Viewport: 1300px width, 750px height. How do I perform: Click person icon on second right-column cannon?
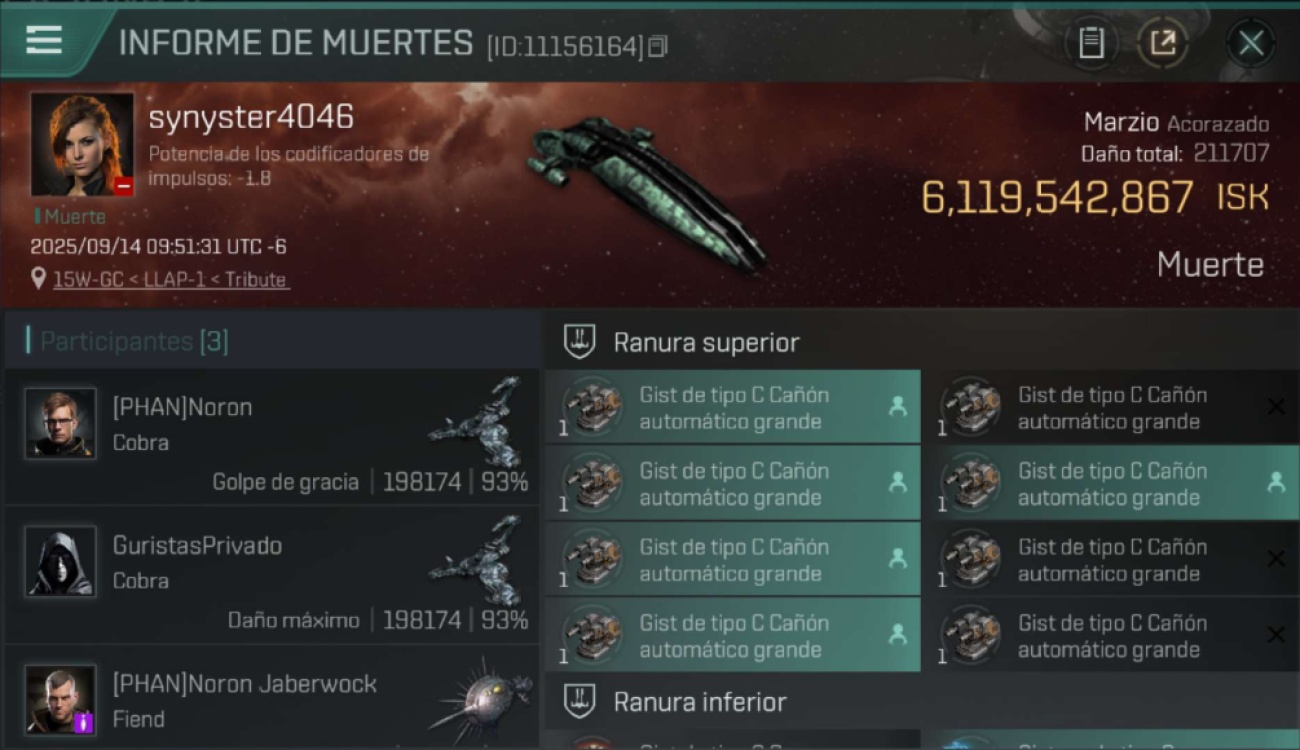[1276, 482]
